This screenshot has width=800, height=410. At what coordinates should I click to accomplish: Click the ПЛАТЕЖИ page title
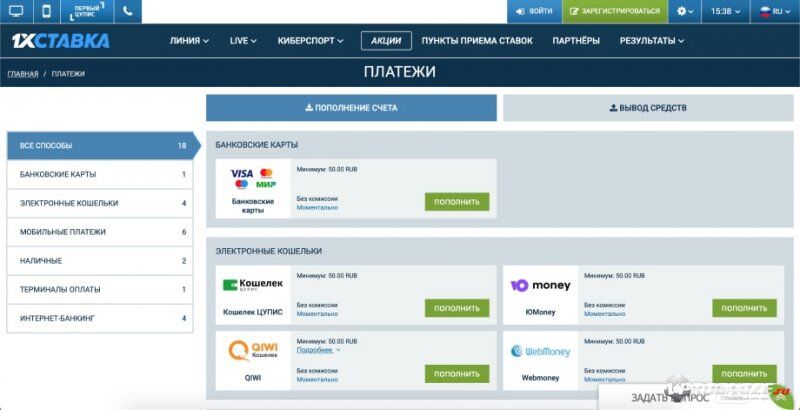point(399,72)
